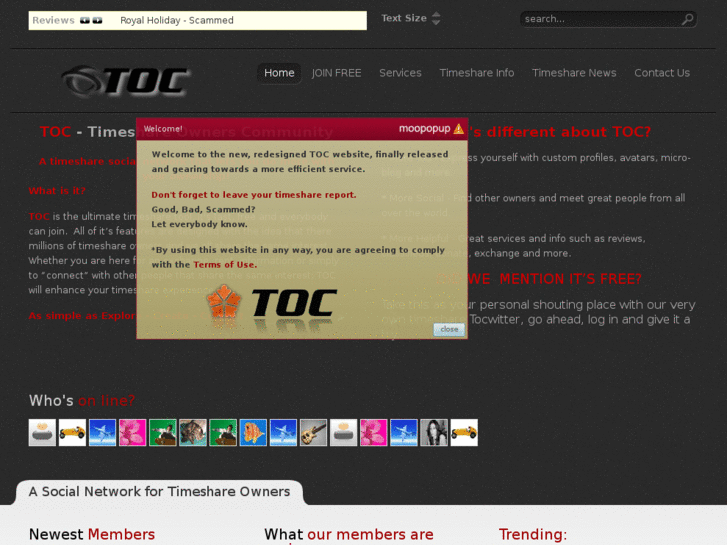The width and height of the screenshot is (727, 545).
Task: Open the JOIN FREE menu item
Action: click(x=336, y=73)
